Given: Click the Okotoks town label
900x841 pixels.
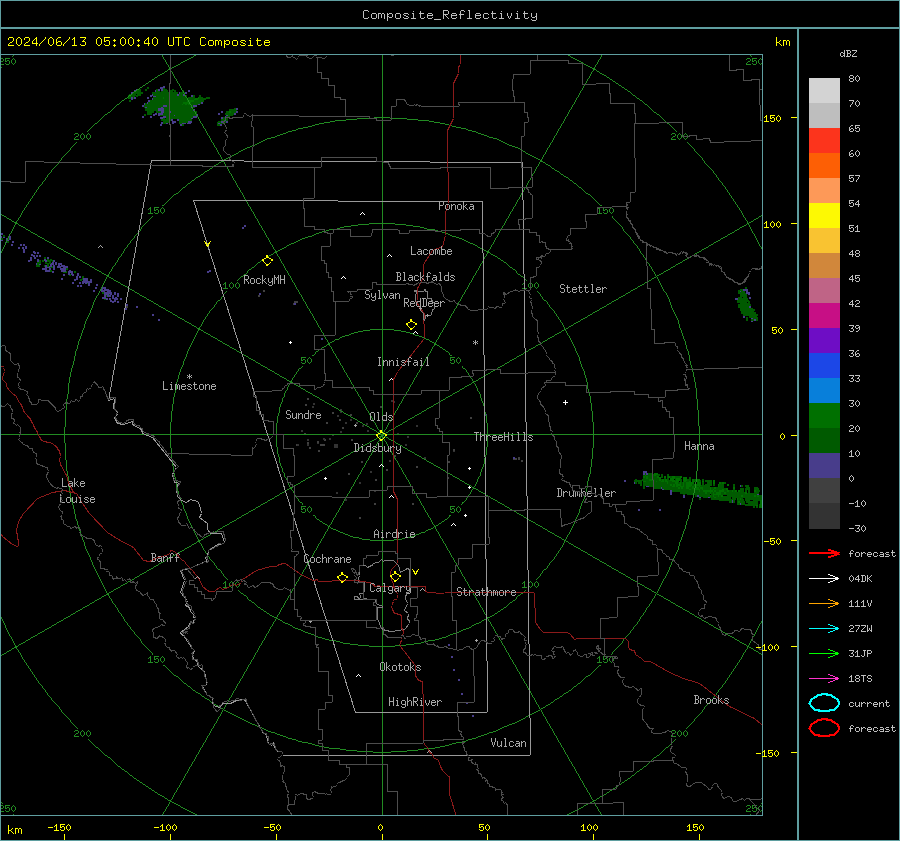Looking at the screenshot, I should click(x=400, y=667).
